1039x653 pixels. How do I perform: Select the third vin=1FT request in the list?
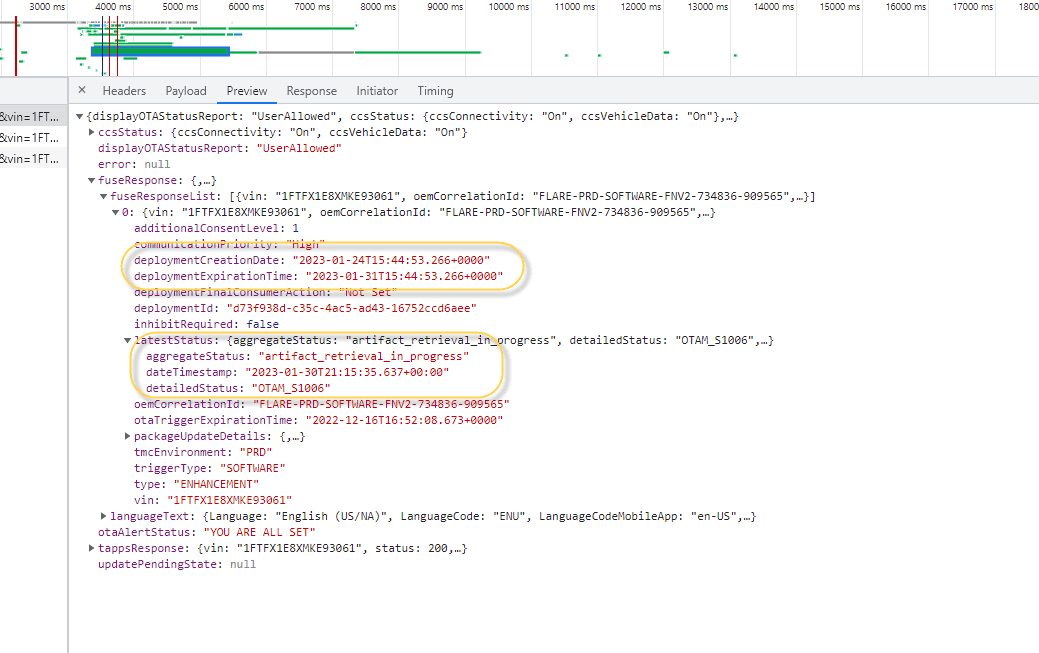(30, 159)
